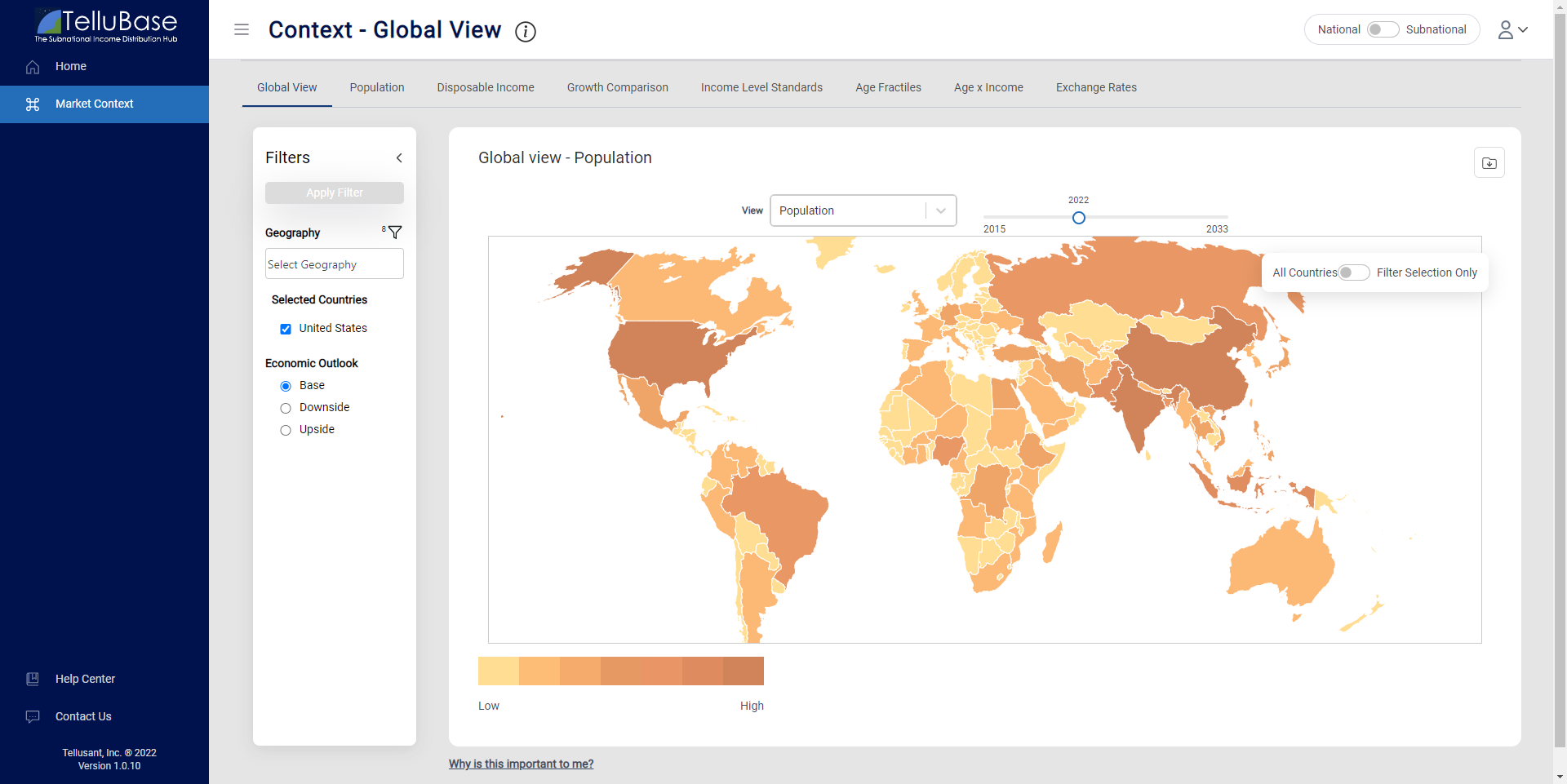Click the Contact Us chat icon
Image resolution: width=1567 pixels, height=784 pixels.
(x=33, y=716)
